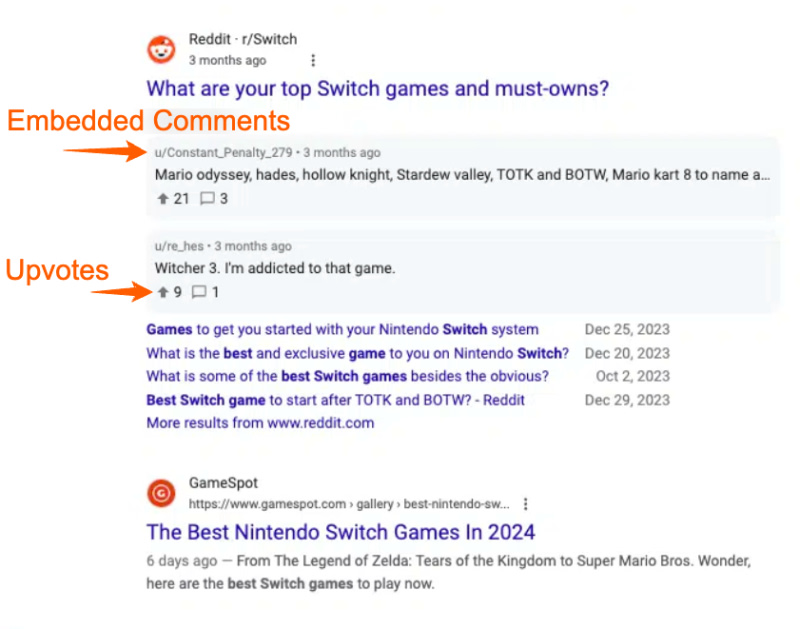Click the 'Witcher 3' embedded comment text
Viewport: 800px width, 629px height.
pyautogui.click(x=275, y=268)
